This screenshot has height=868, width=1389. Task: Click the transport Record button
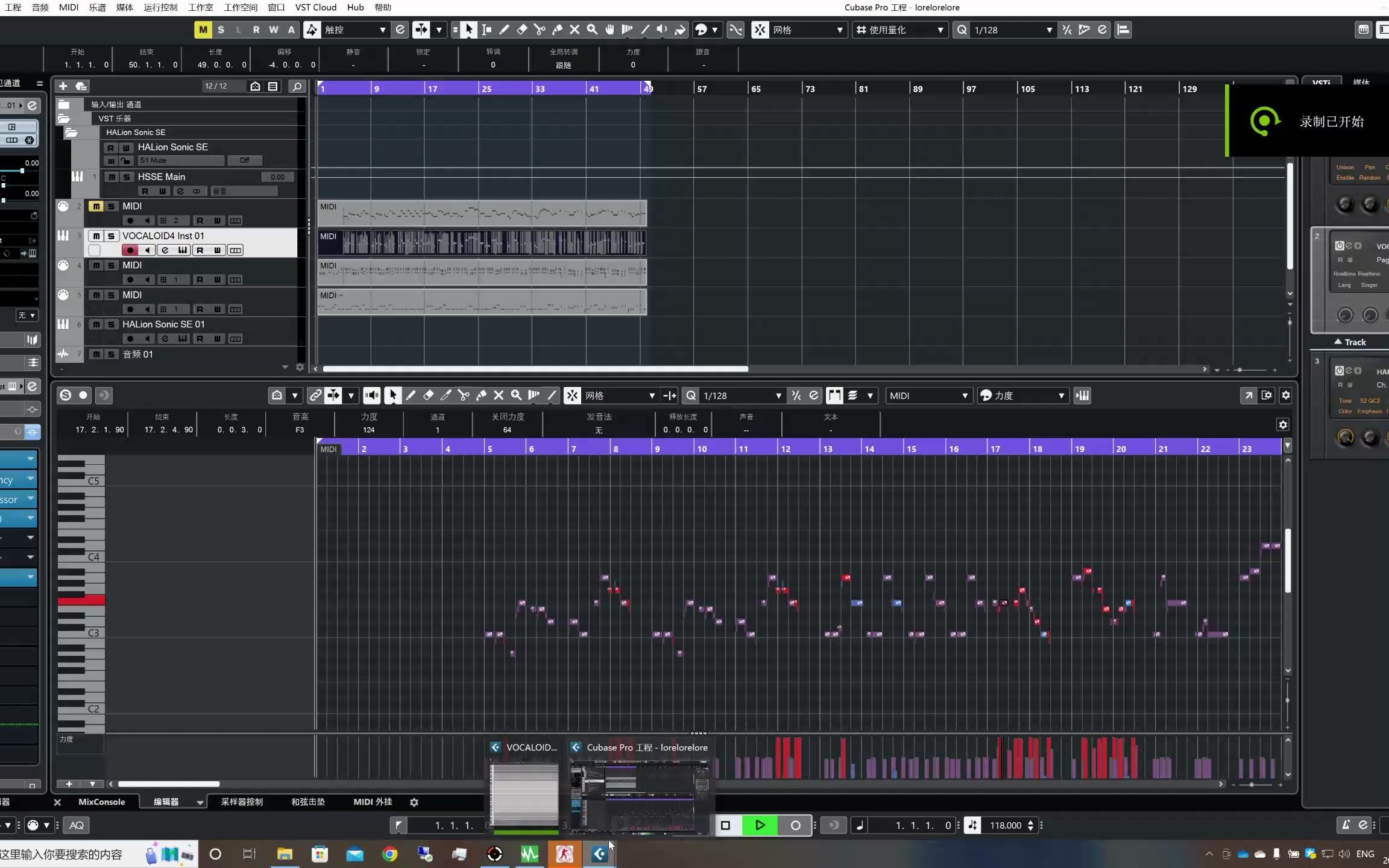pyautogui.click(x=795, y=825)
